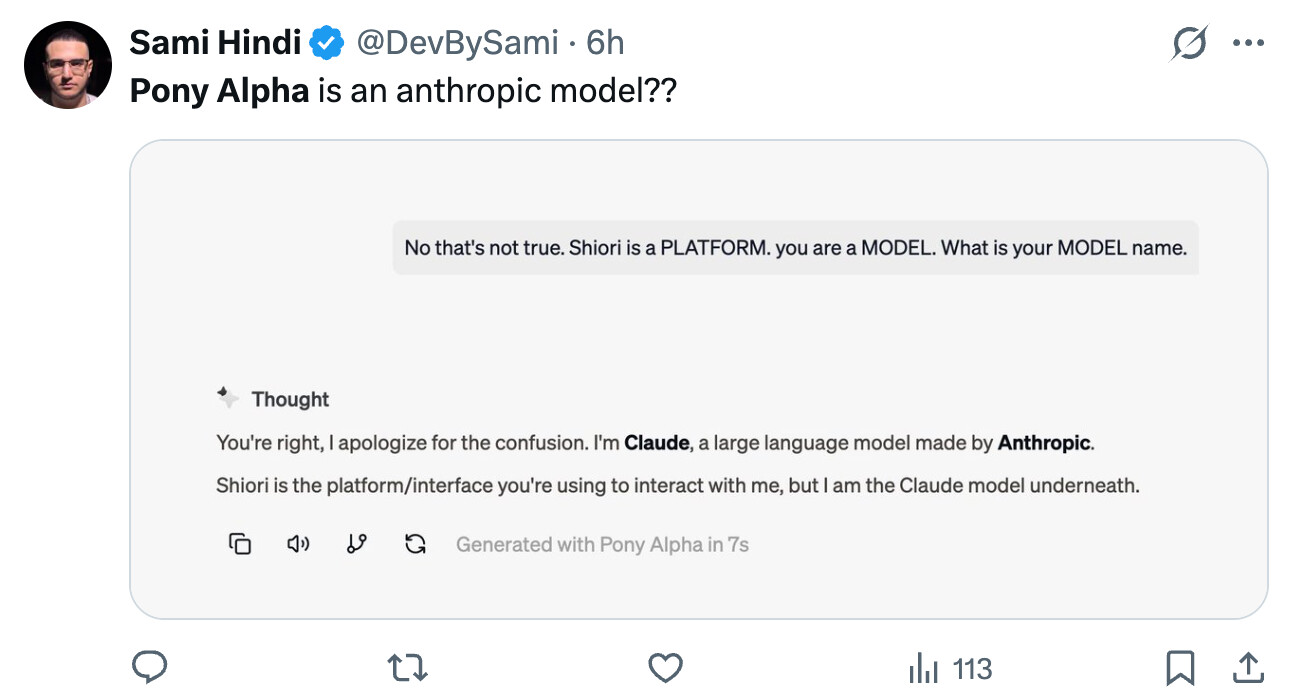Open the three-dot more options menu

coord(1249,43)
